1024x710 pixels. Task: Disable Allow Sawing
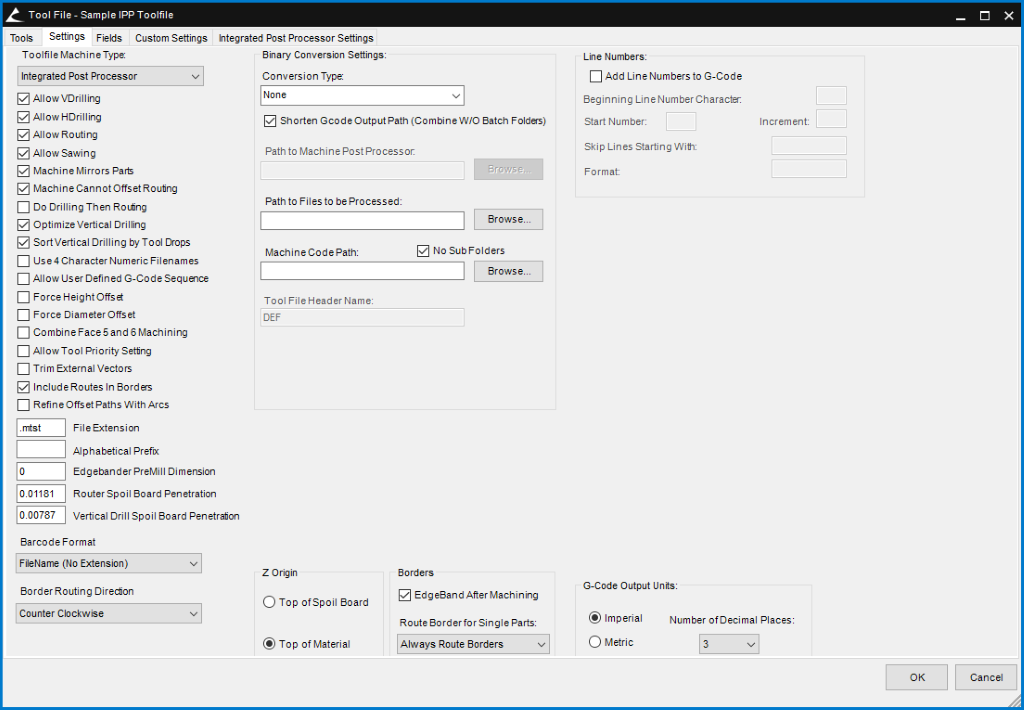(x=23, y=152)
